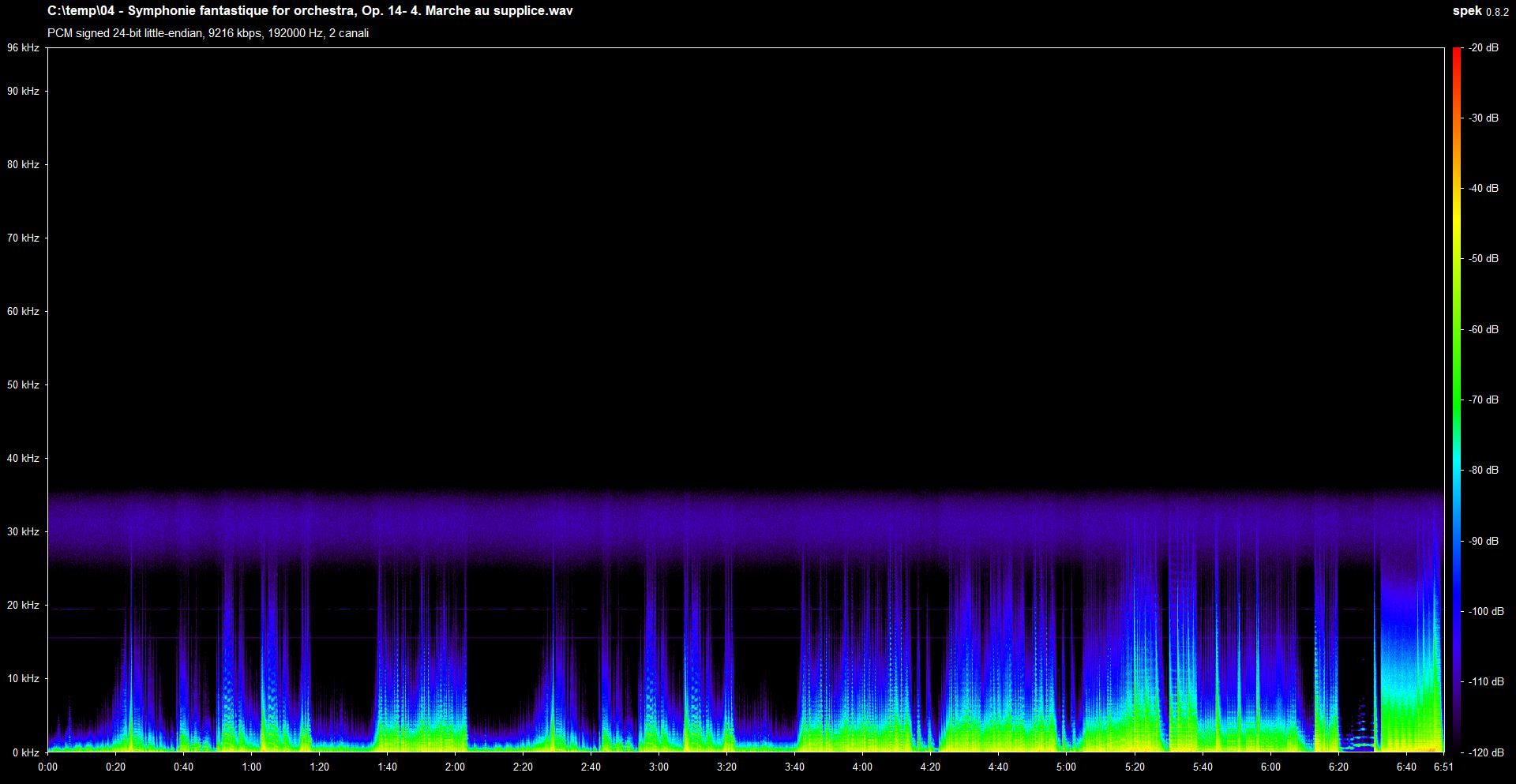Click the 1:00 time axis marker
Screen dimensions: 1516x784
pyautogui.click(x=251, y=767)
